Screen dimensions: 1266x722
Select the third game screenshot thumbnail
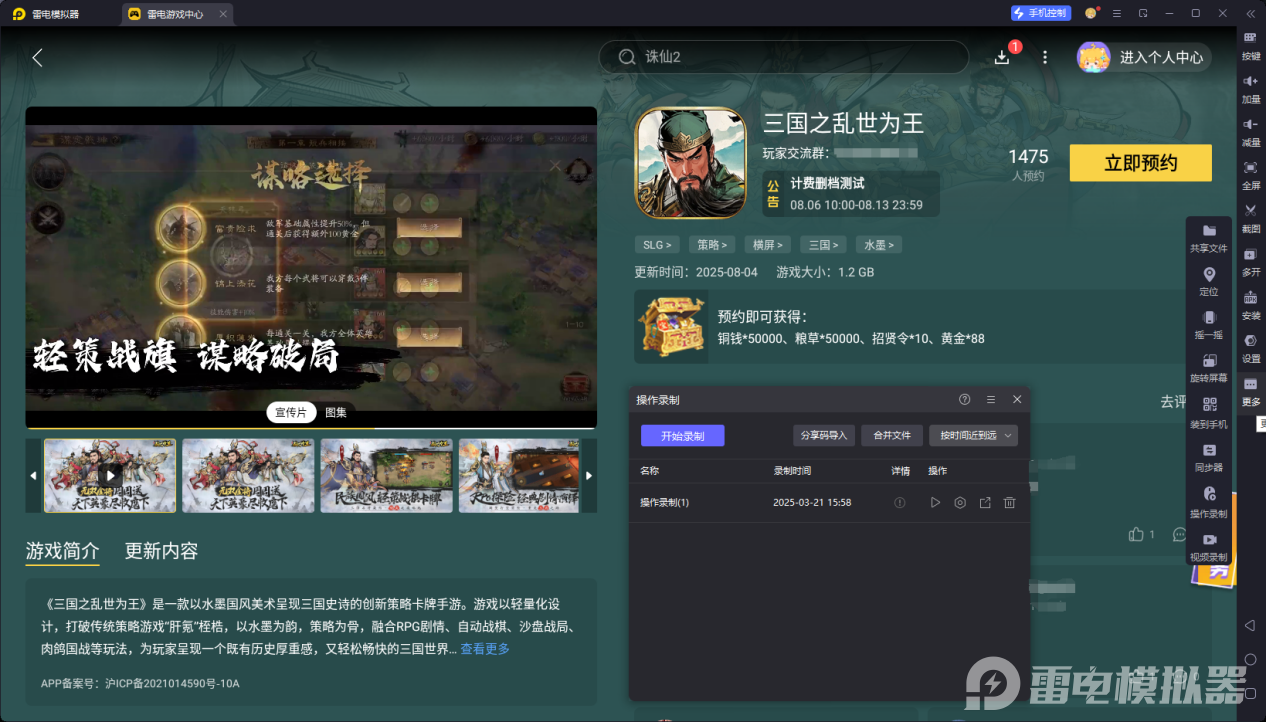pyautogui.click(x=386, y=475)
